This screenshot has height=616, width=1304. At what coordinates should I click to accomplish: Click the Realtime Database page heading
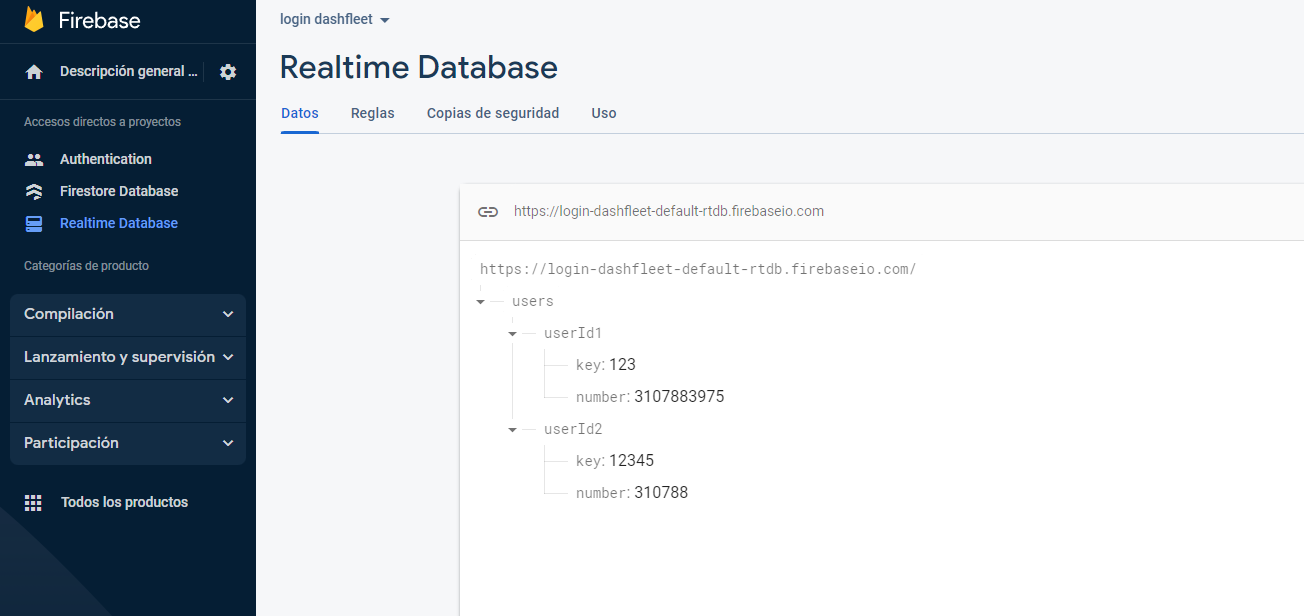click(419, 67)
